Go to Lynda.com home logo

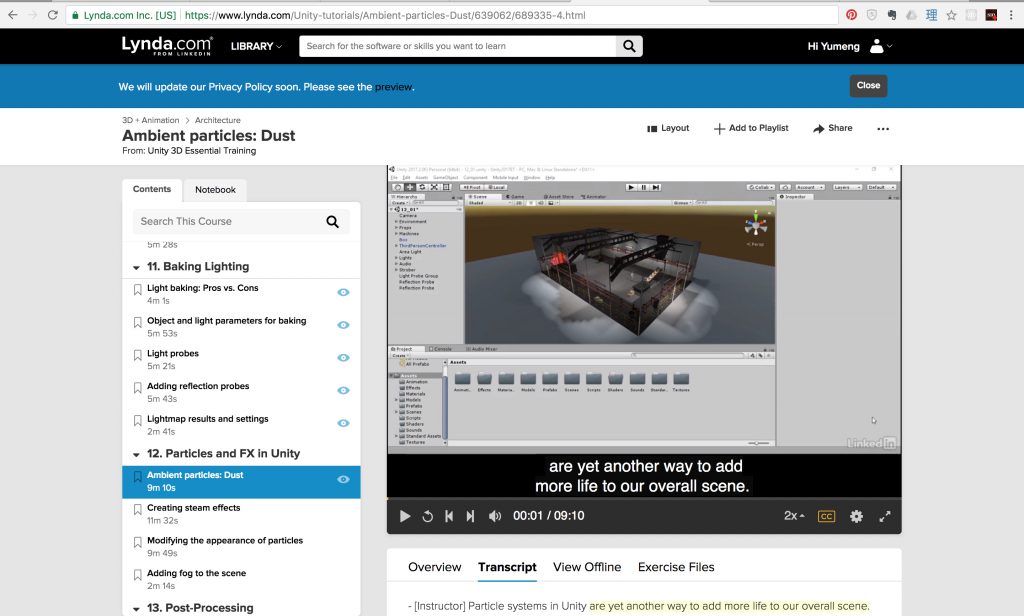(167, 46)
